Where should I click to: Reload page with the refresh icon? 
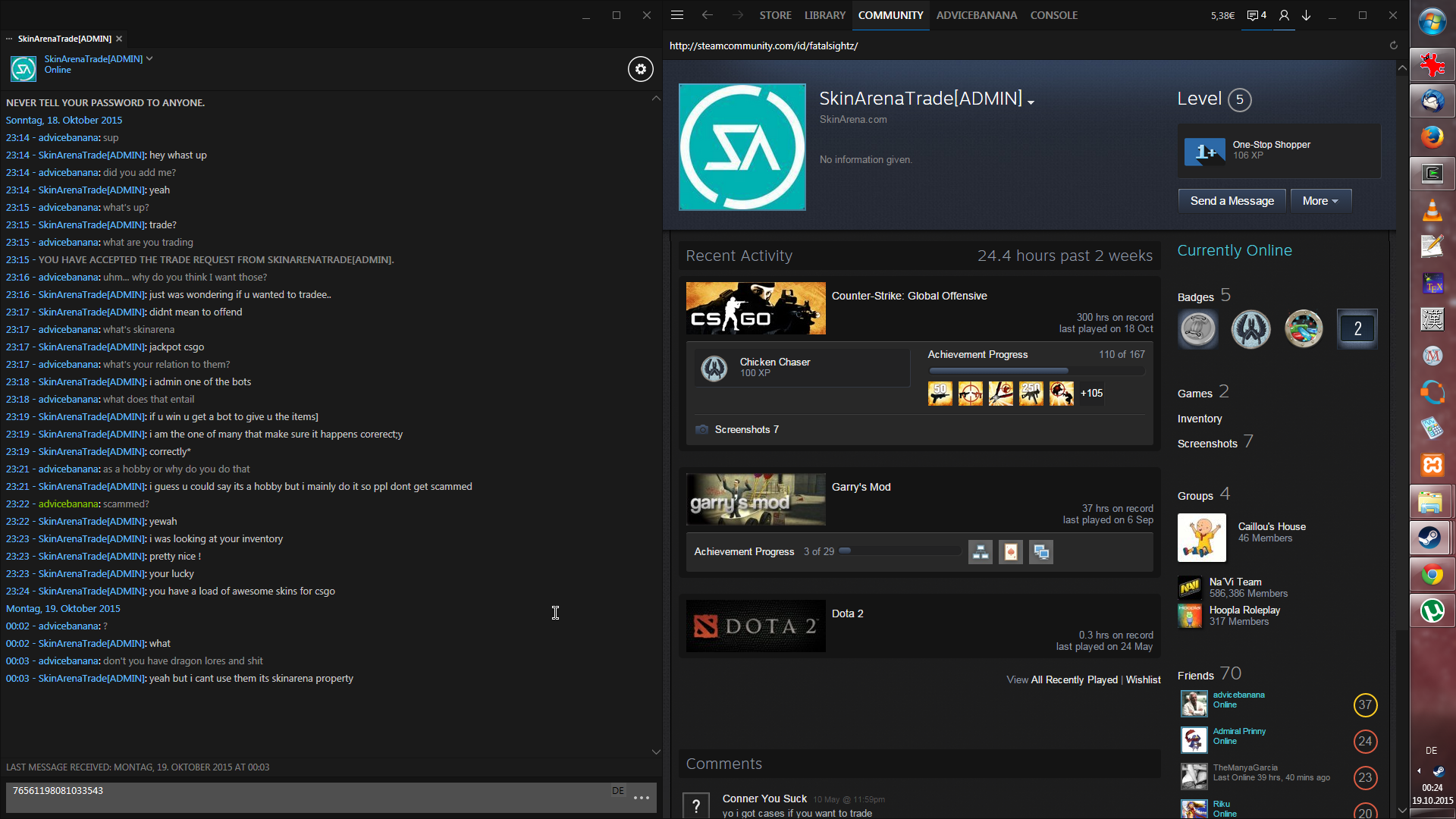pos(1393,45)
